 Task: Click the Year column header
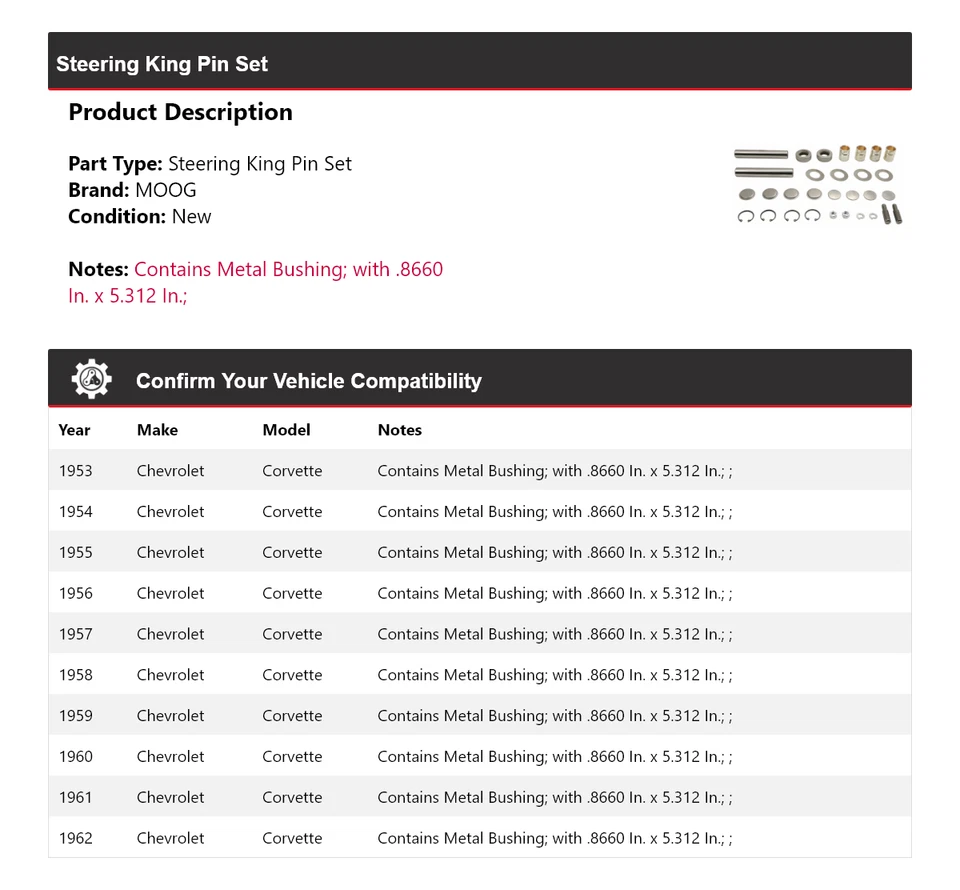tap(74, 430)
